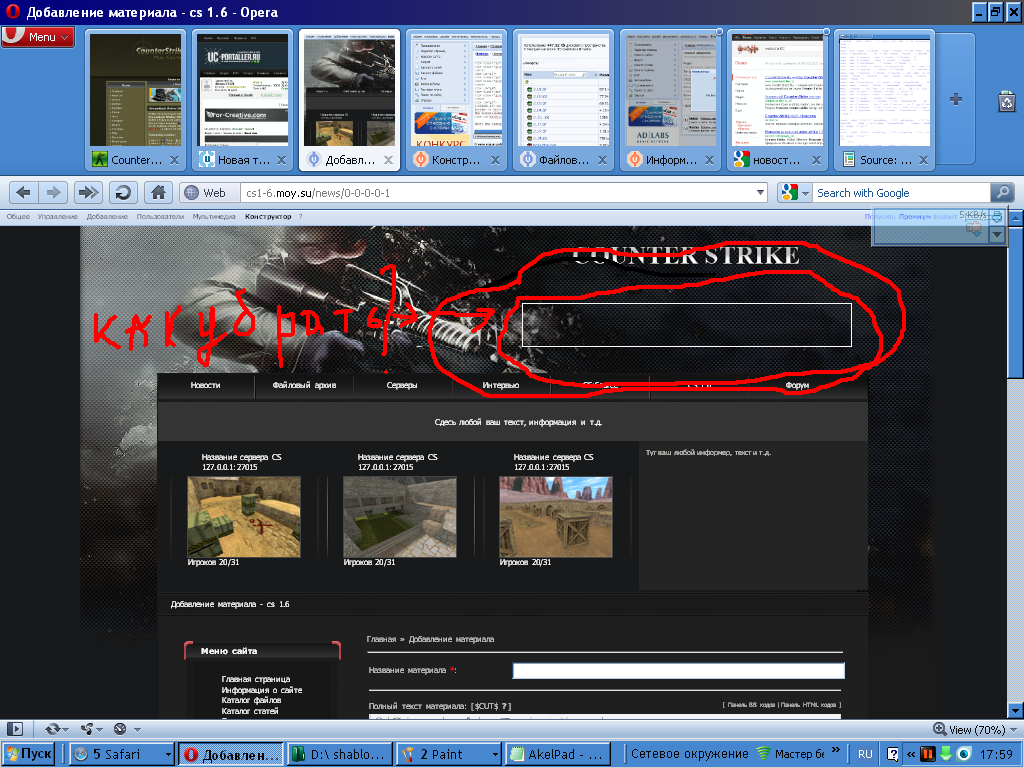Switch keyboard language RU indicator
The image size is (1024, 768).
pos(866,754)
